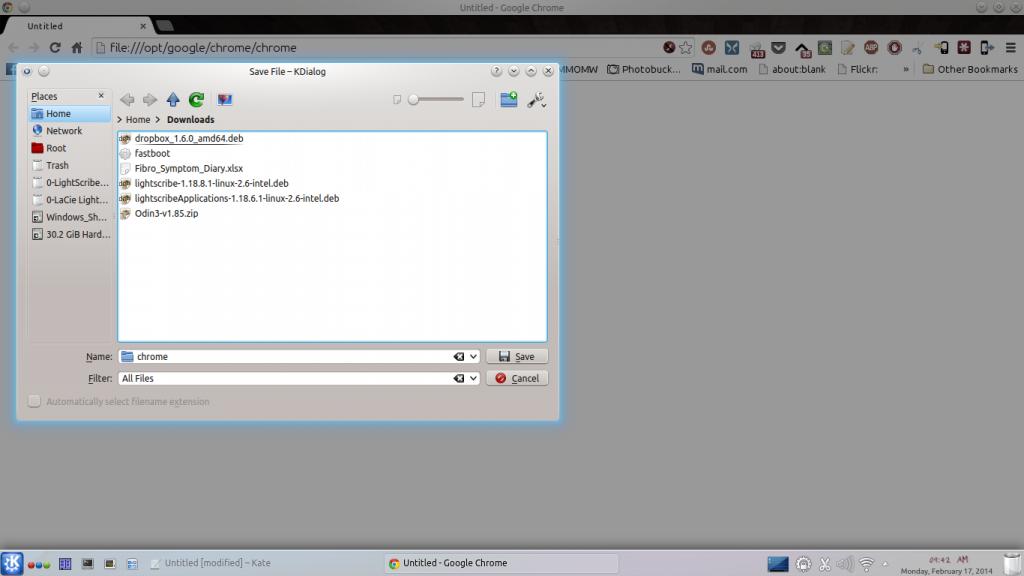The height and width of the screenshot is (576, 1024).
Task: Click the dialog's back navigation arrow
Action: (x=127, y=99)
